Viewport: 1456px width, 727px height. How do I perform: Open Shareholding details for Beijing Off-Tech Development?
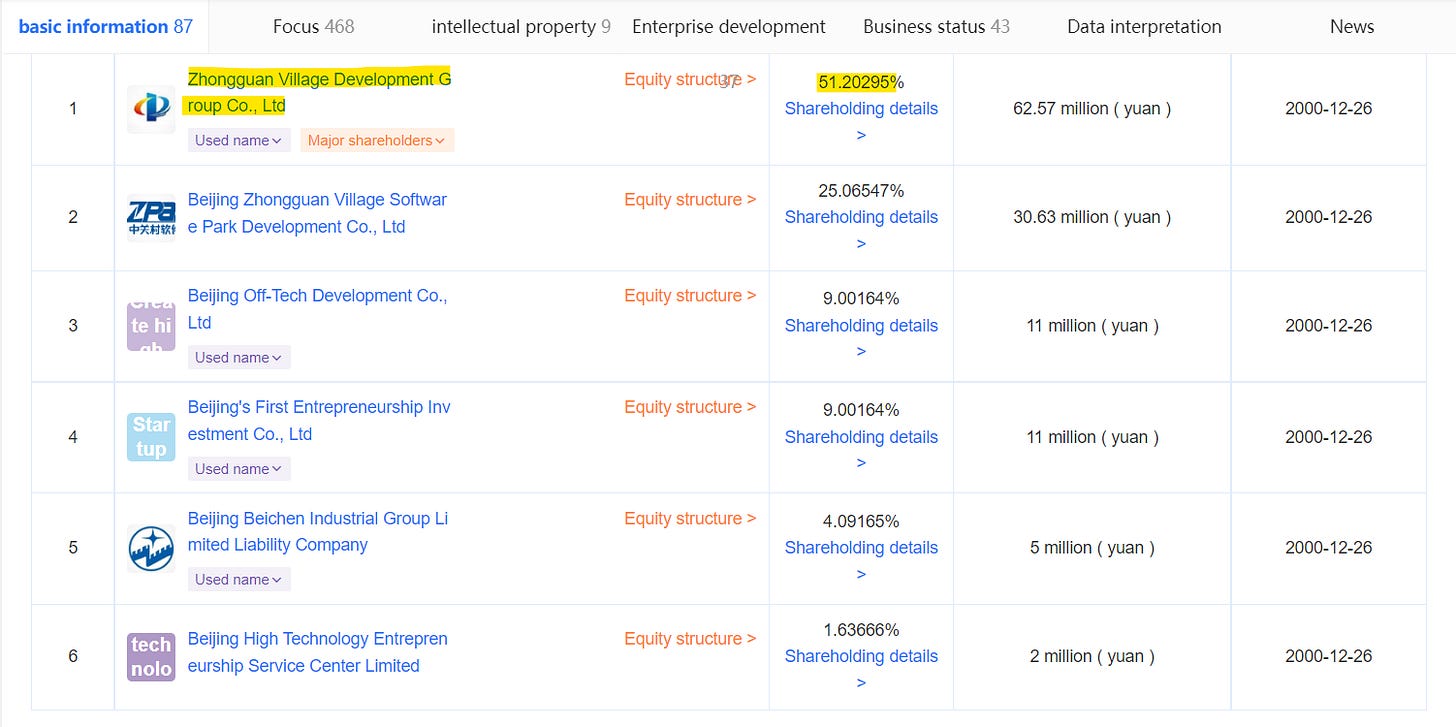coord(861,338)
